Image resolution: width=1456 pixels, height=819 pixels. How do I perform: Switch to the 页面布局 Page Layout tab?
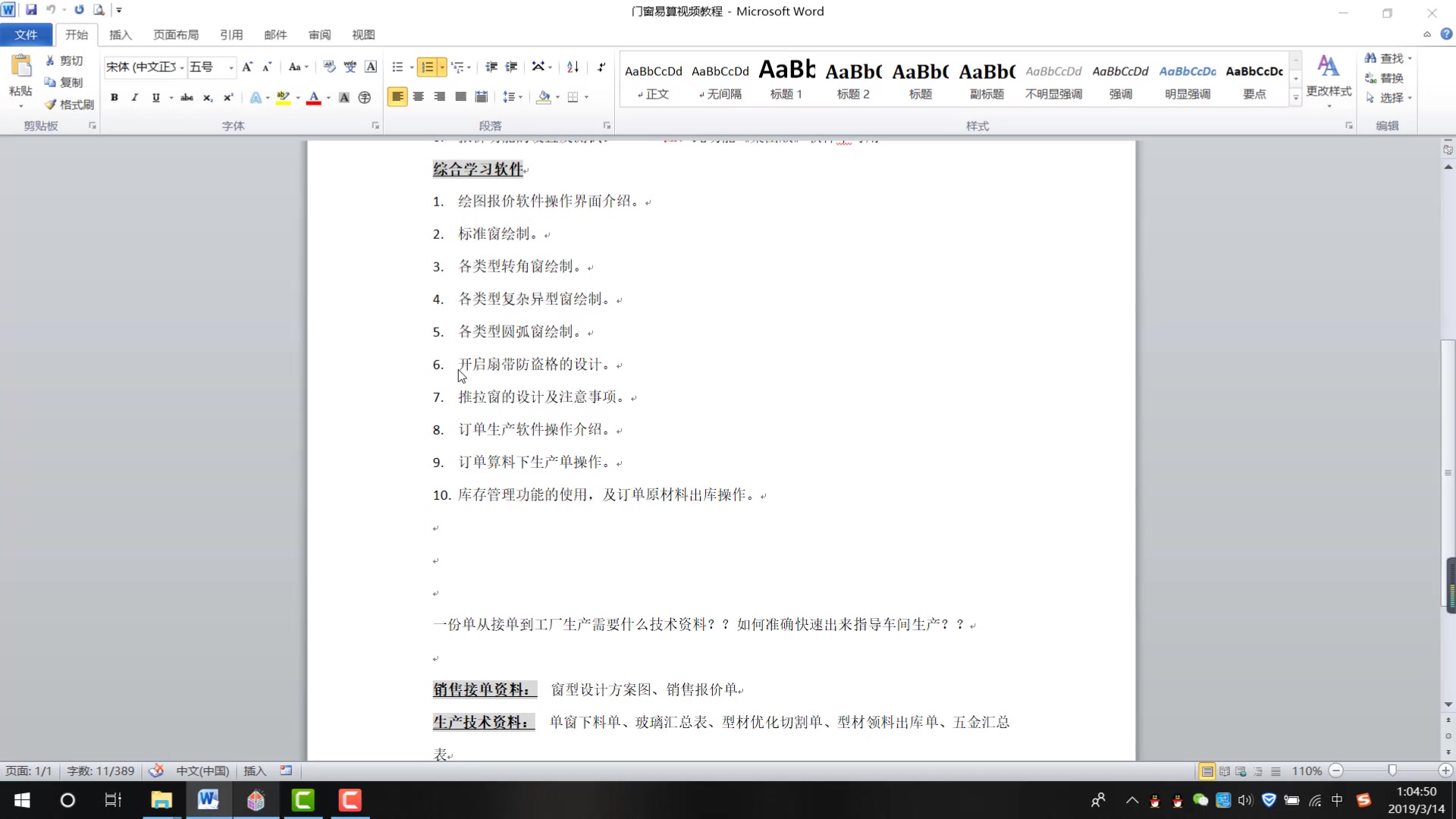pos(176,35)
